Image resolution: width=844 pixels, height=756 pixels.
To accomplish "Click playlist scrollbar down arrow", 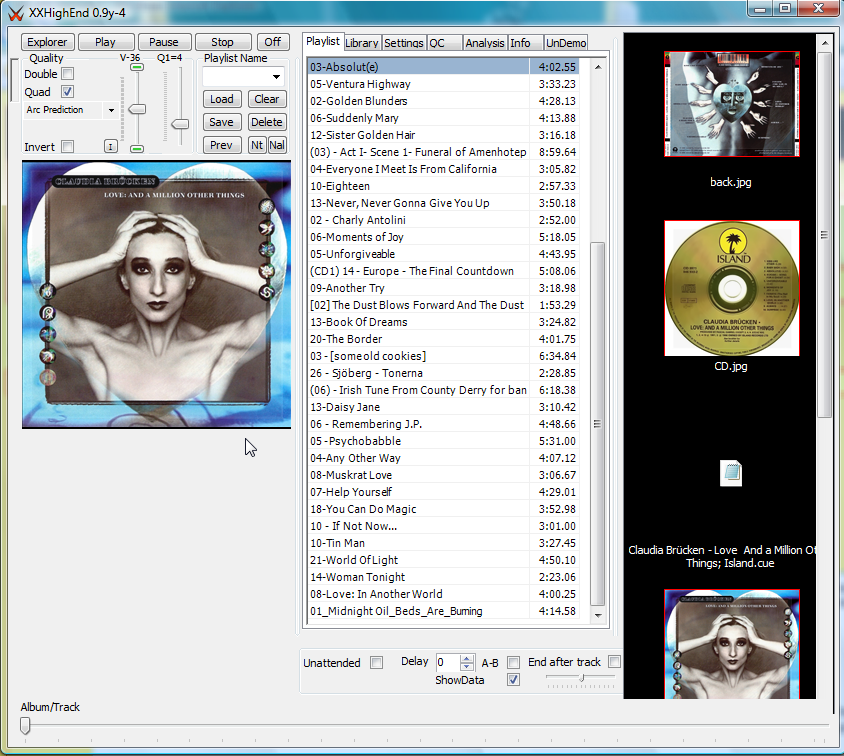I will [x=597, y=615].
